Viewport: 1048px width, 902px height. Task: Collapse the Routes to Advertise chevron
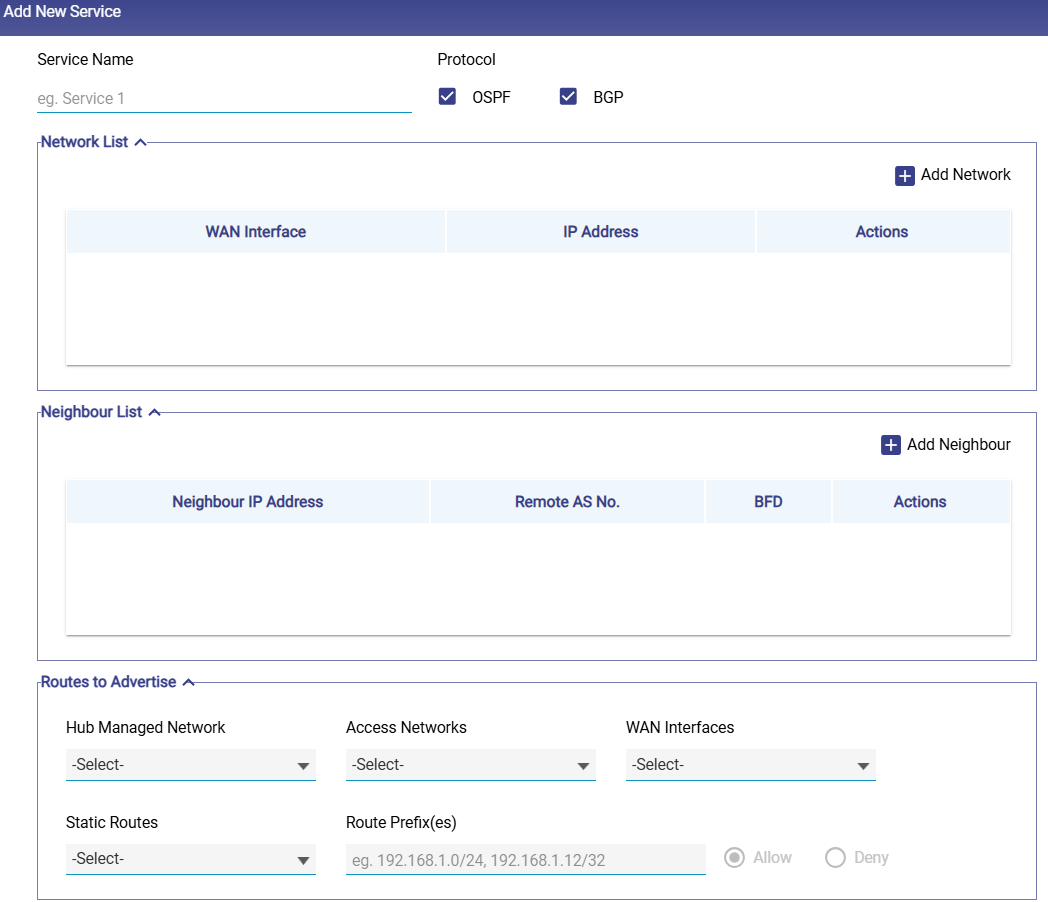188,683
